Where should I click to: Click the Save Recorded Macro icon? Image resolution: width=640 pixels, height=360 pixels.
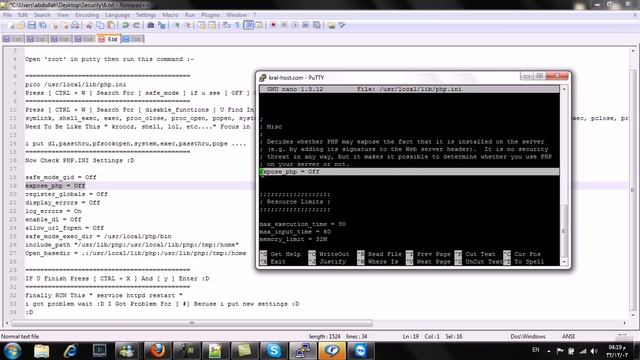tap(316, 25)
